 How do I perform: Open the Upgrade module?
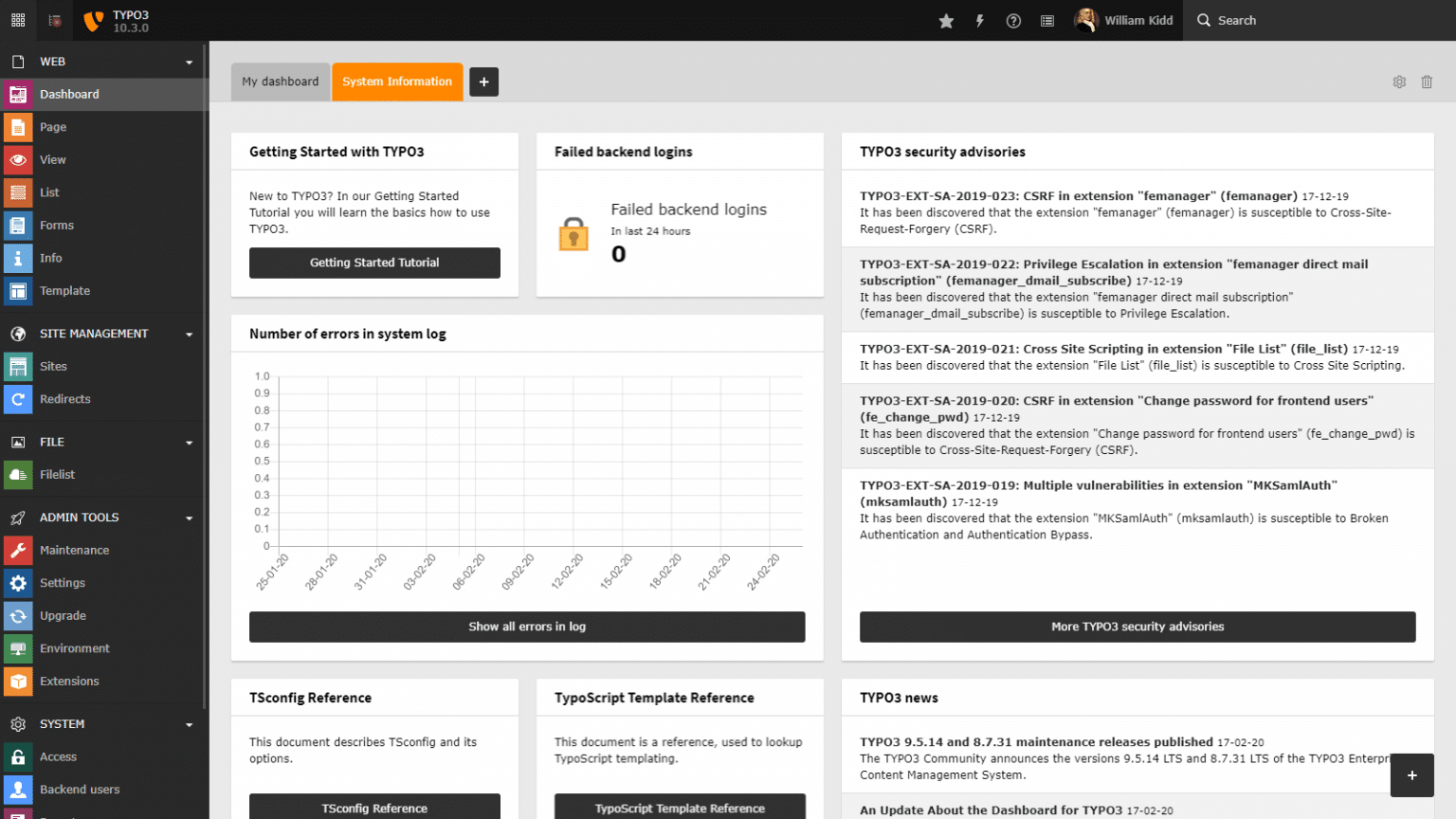[x=63, y=615]
